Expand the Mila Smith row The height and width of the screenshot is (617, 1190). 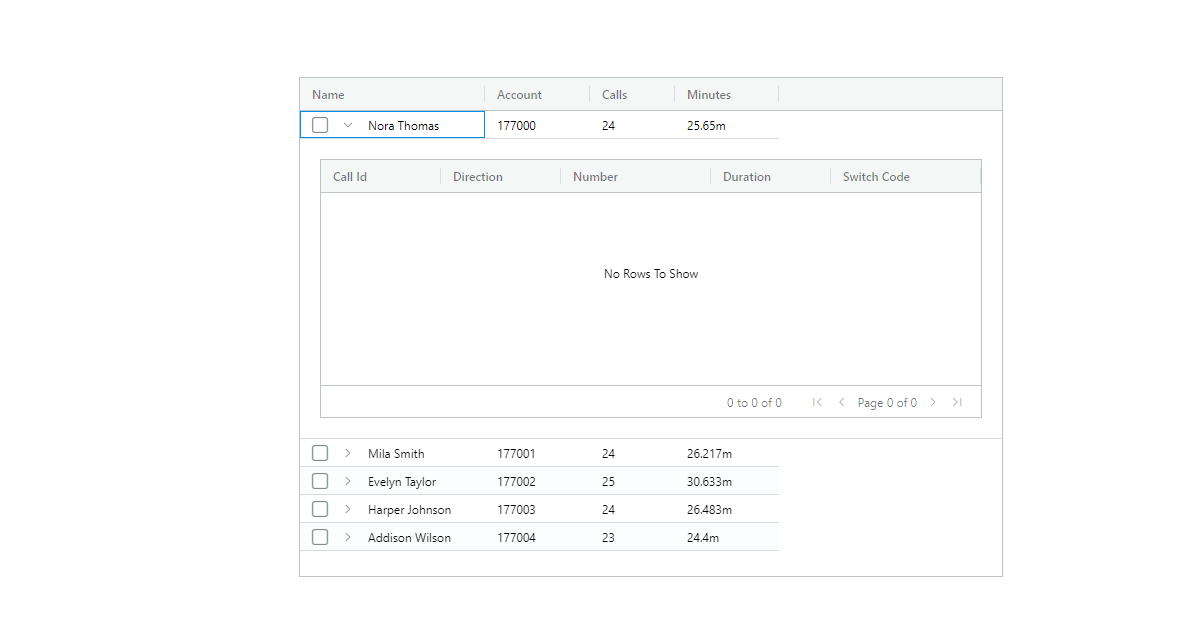click(x=347, y=452)
